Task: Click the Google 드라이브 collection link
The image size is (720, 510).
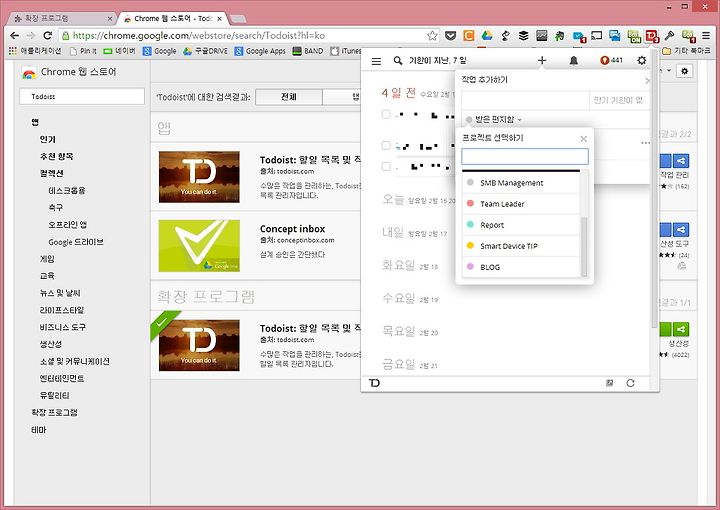Action: (x=76, y=242)
